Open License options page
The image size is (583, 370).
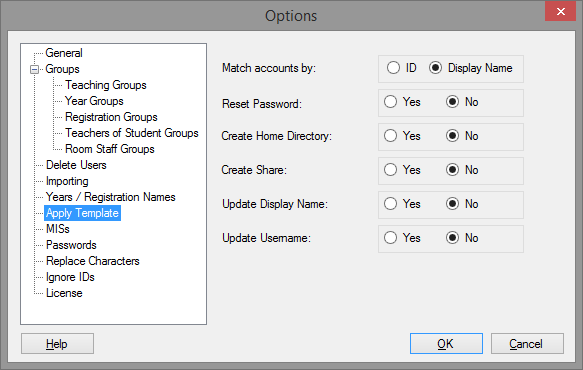pos(64,293)
